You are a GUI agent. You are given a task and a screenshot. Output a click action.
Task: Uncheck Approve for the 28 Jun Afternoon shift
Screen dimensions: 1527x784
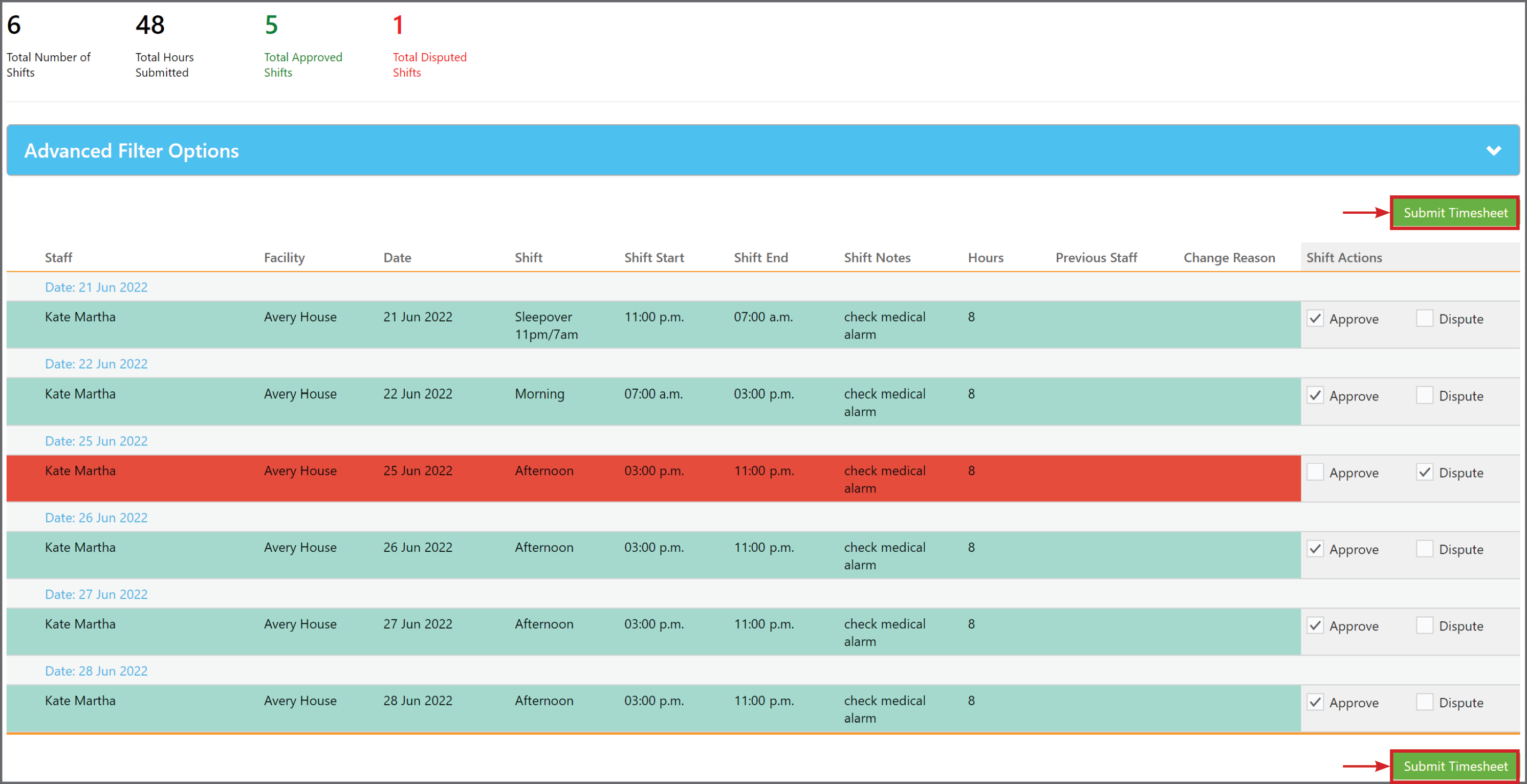[x=1315, y=702]
